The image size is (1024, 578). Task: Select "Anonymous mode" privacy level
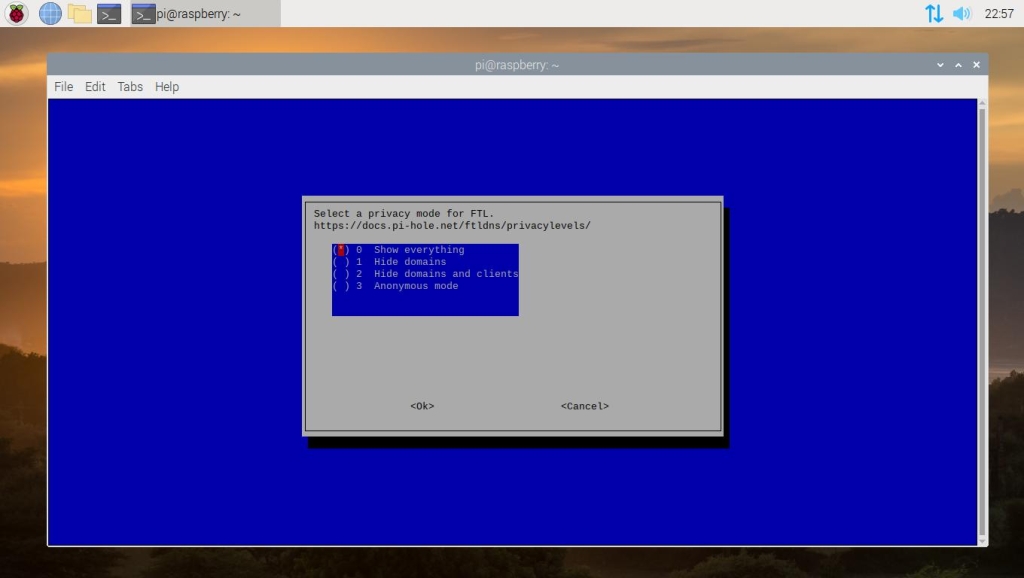pyautogui.click(x=415, y=286)
